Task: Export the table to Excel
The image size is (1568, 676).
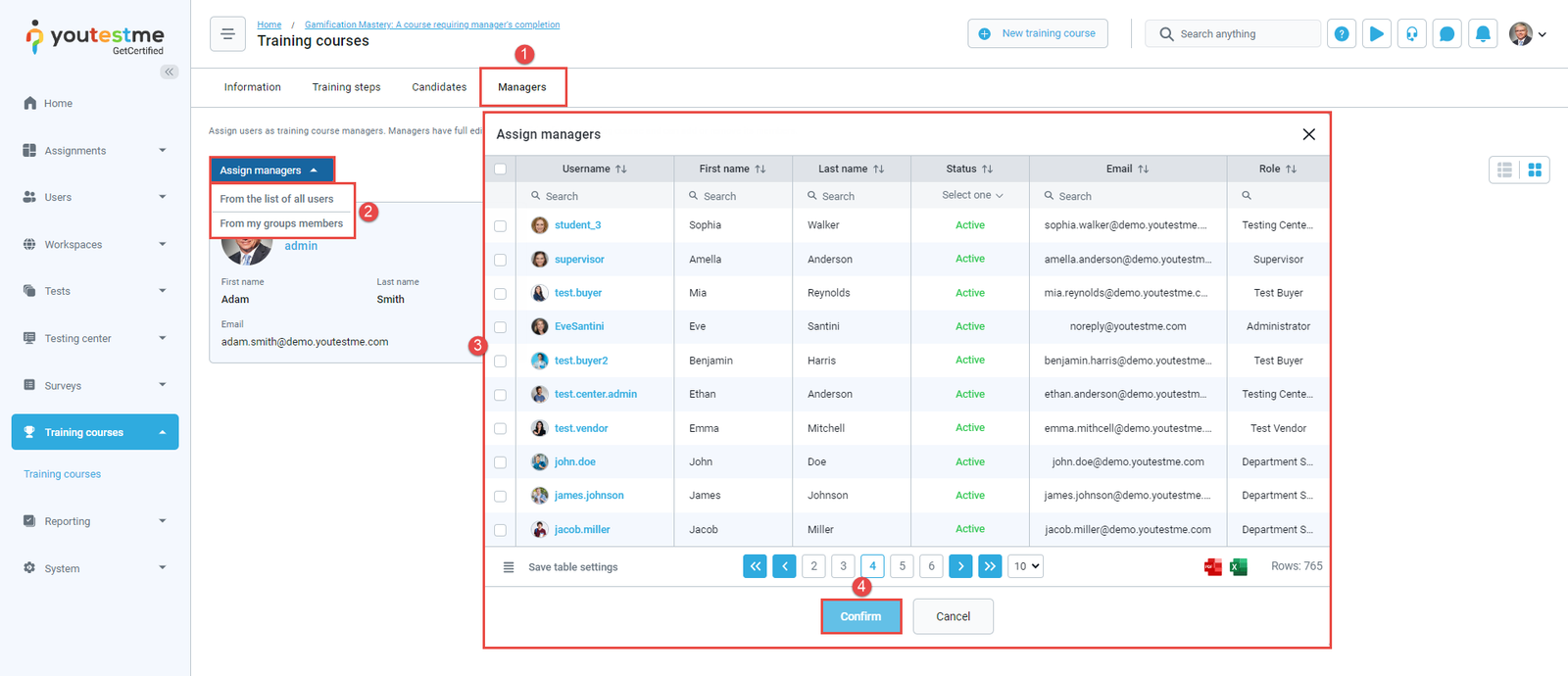Action: coord(1239,566)
